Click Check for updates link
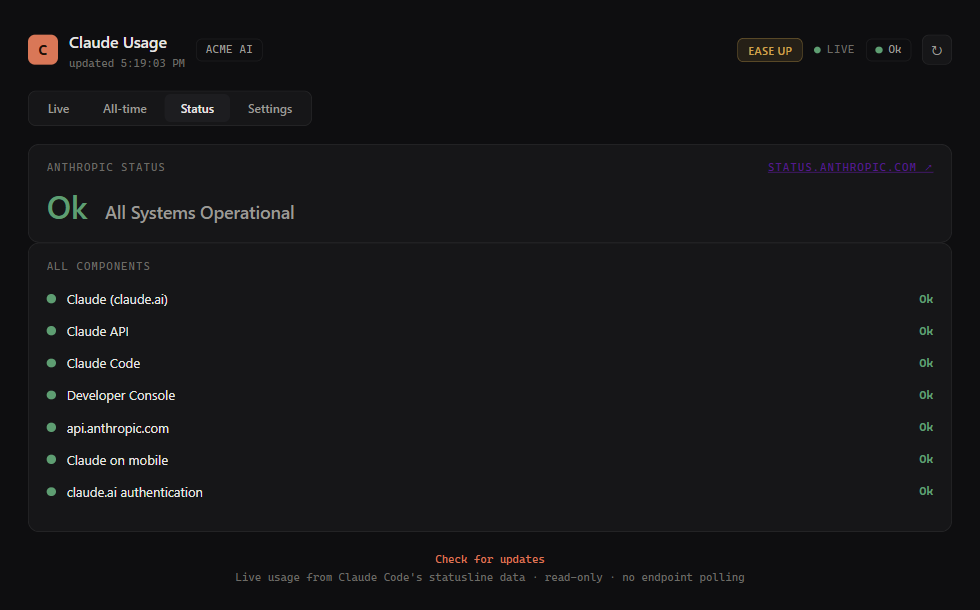 pos(490,559)
